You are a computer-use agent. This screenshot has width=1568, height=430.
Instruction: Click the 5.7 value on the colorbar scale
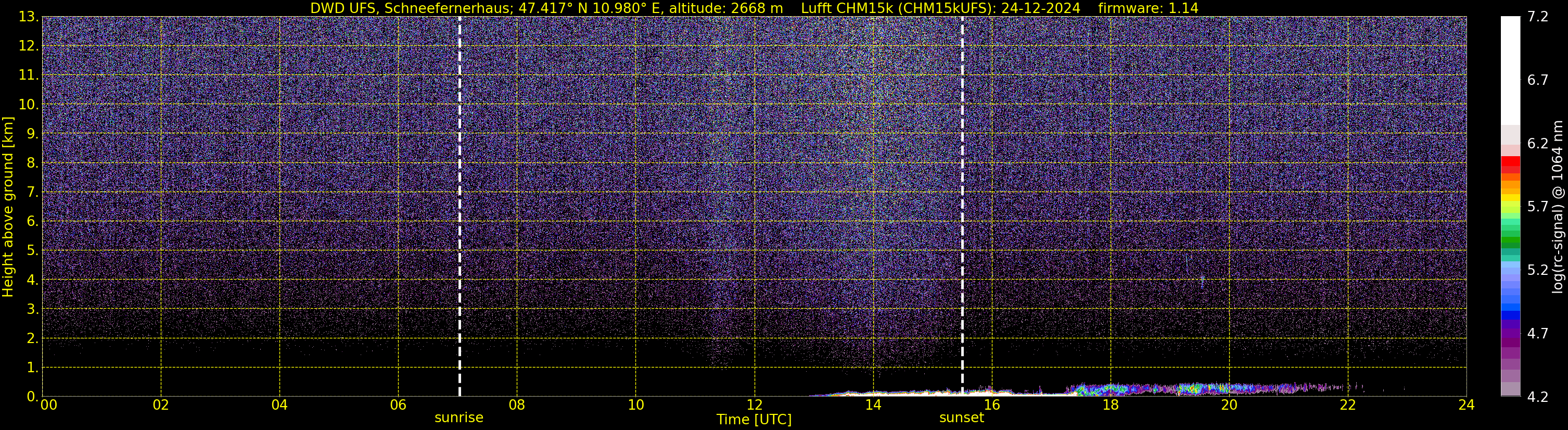(1538, 207)
